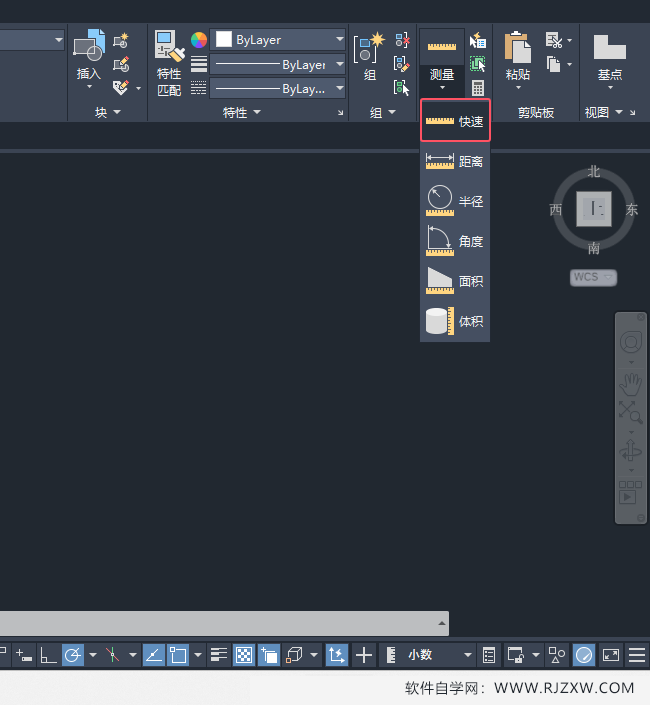Click the linetype icon beside ByLay... box

coord(199,88)
